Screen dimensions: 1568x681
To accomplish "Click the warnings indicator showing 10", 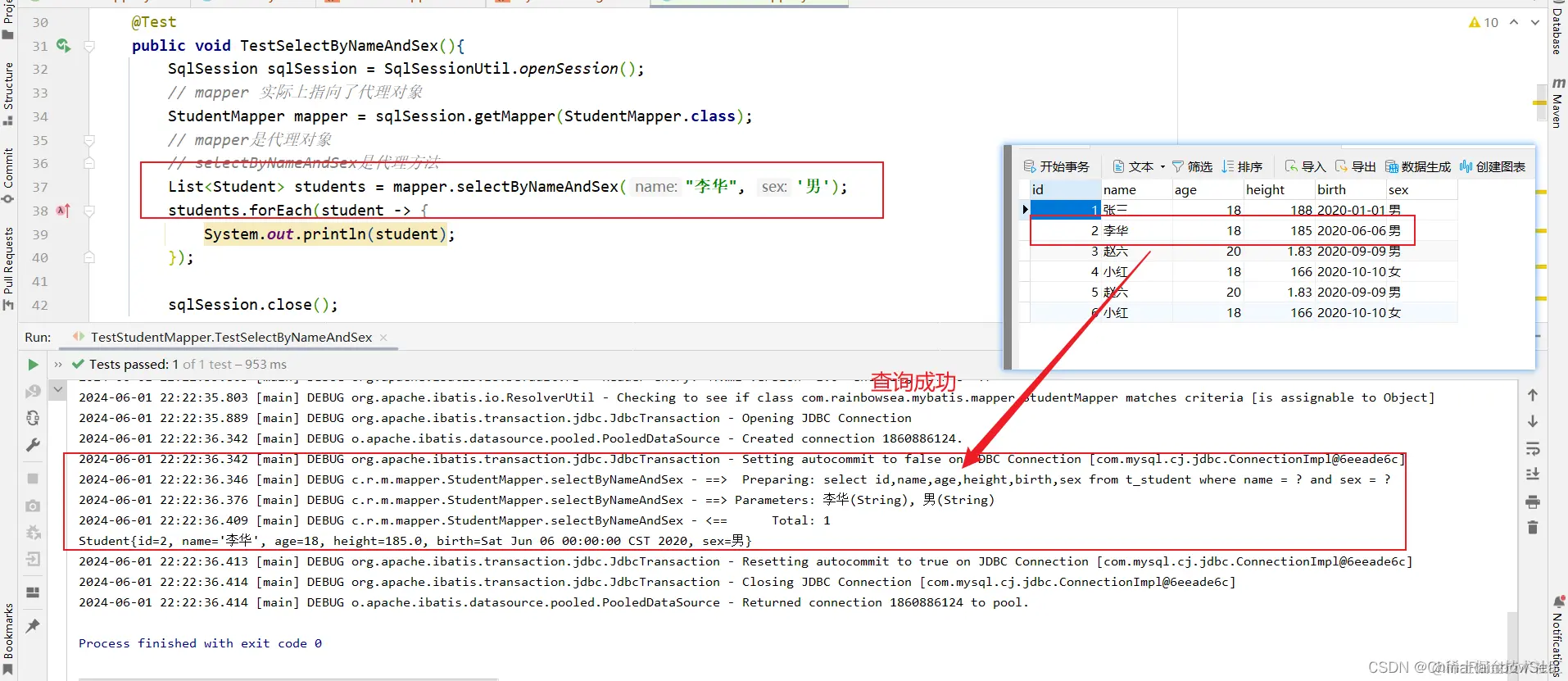I will pos(1484,22).
